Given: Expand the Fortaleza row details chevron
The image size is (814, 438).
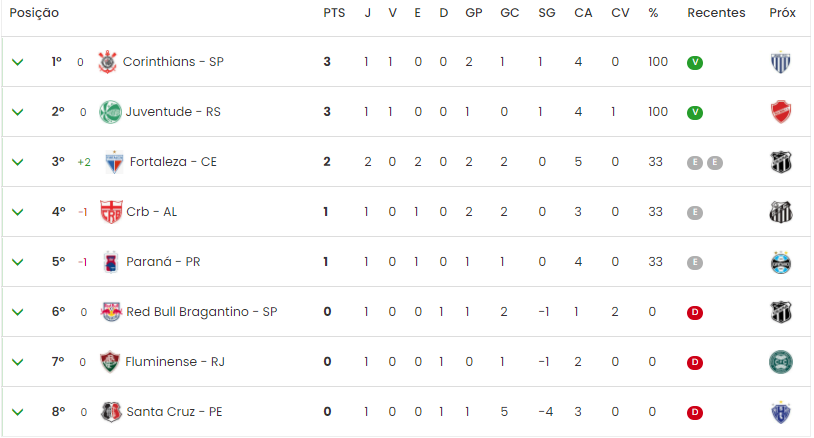Looking at the screenshot, I should click(x=18, y=162).
